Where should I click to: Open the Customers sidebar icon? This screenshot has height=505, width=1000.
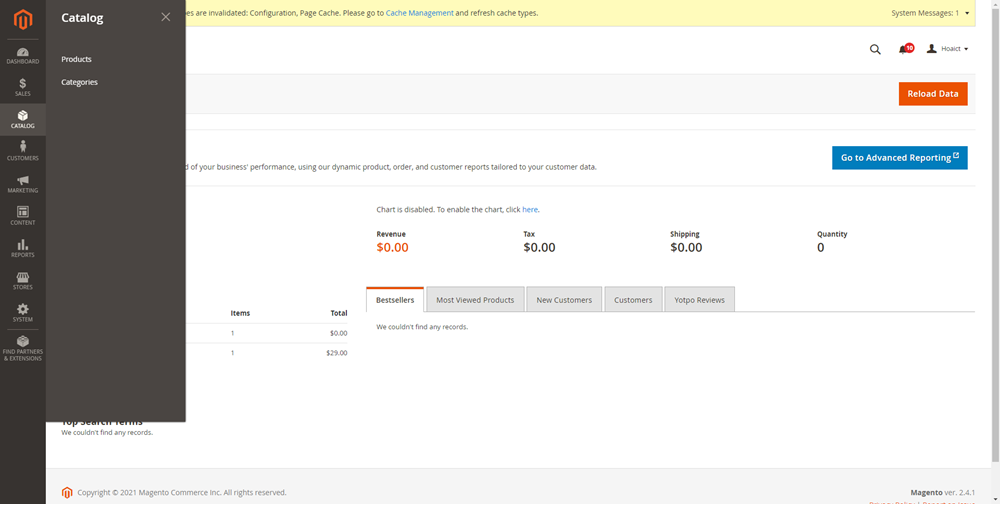coord(22,151)
